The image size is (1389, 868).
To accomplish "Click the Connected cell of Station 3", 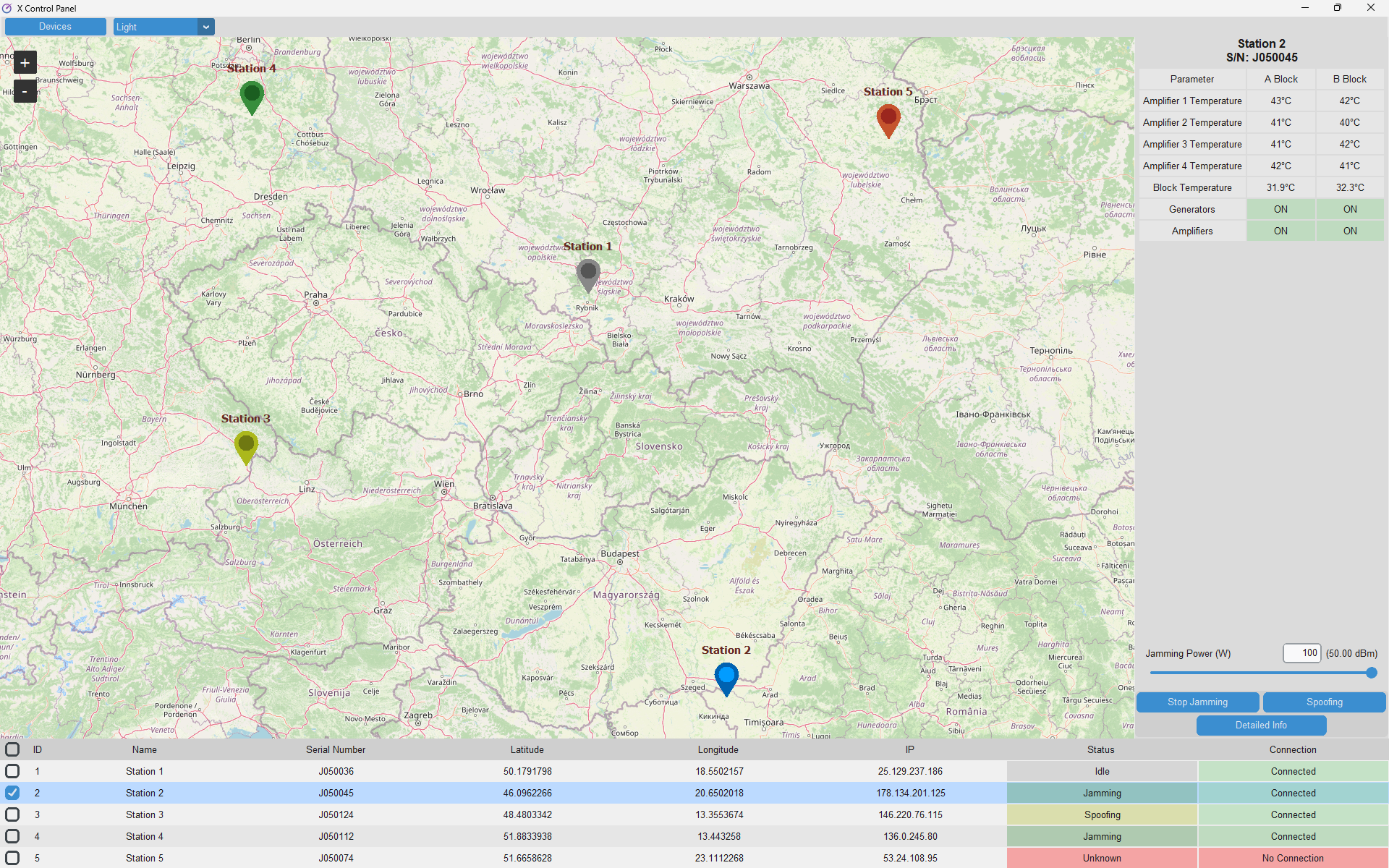I will pyautogui.click(x=1293, y=814).
